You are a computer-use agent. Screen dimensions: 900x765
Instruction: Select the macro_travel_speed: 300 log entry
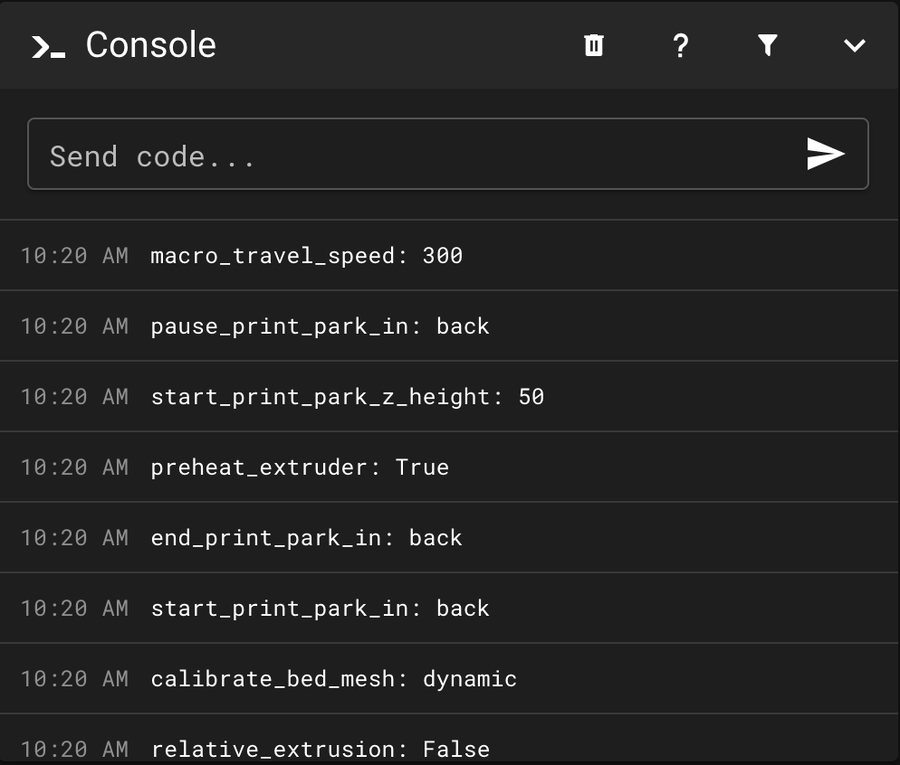click(306, 256)
